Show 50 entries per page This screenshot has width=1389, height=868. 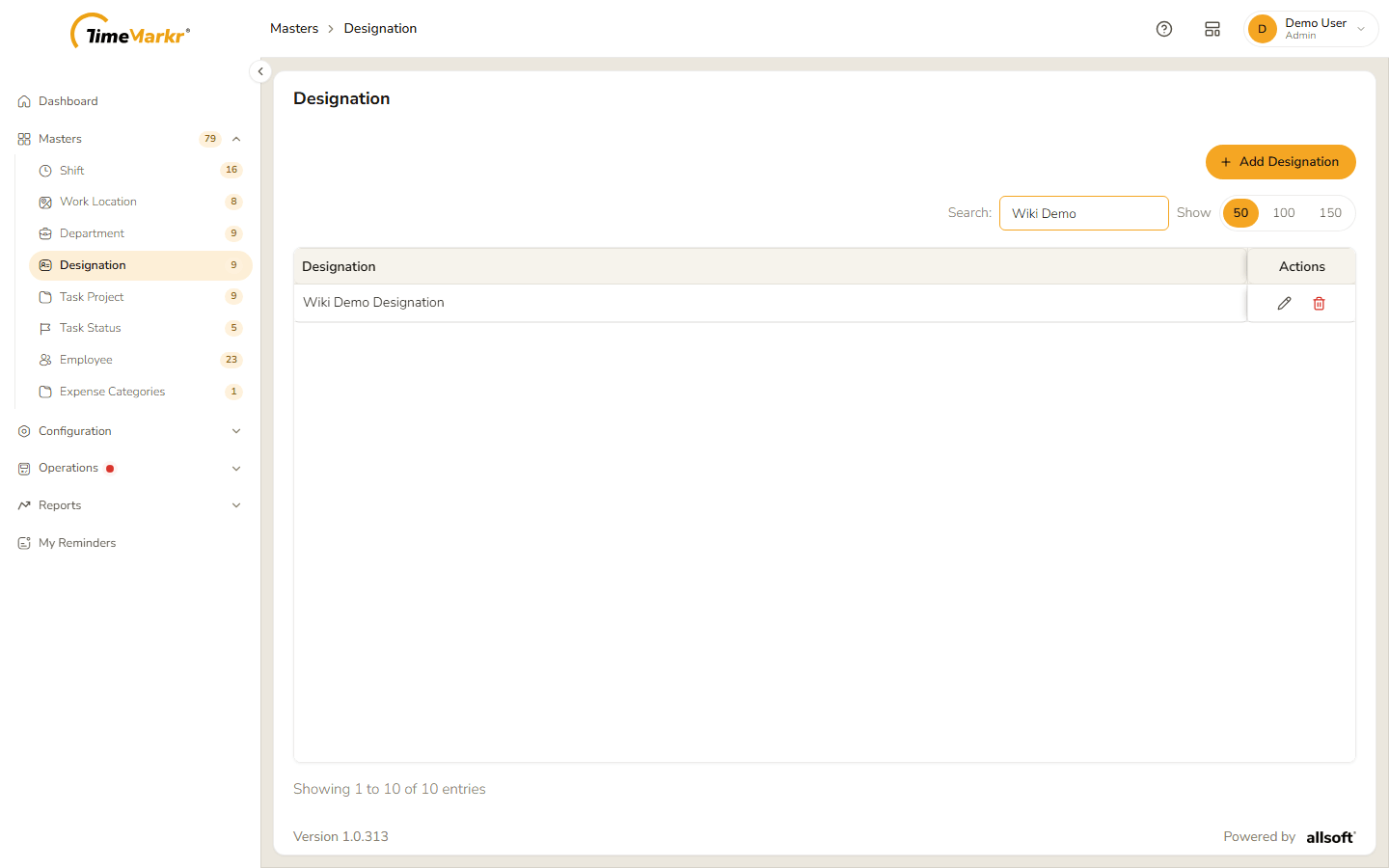(1240, 213)
